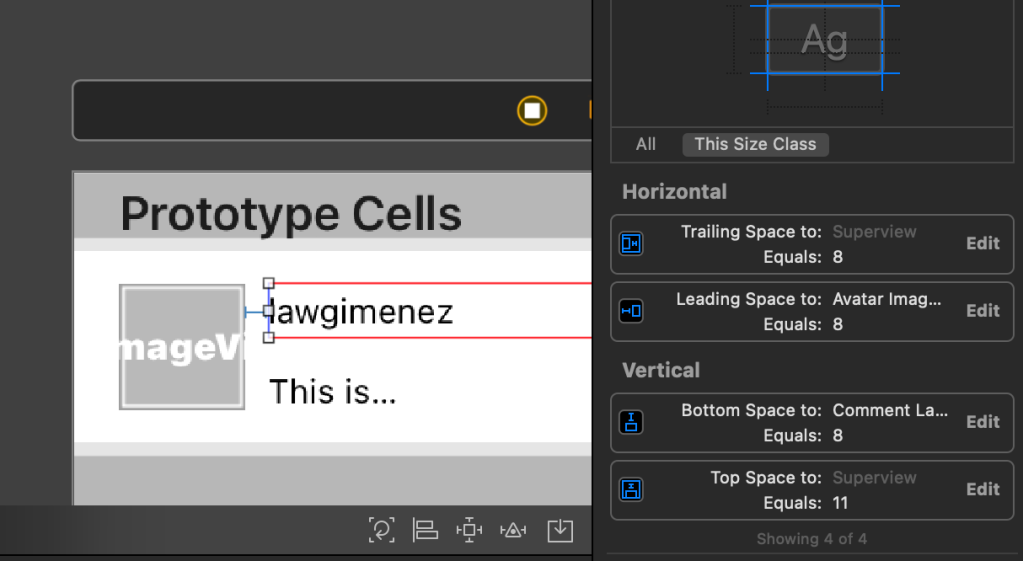Select the avatar imageView placeholder in the cell

(x=182, y=347)
